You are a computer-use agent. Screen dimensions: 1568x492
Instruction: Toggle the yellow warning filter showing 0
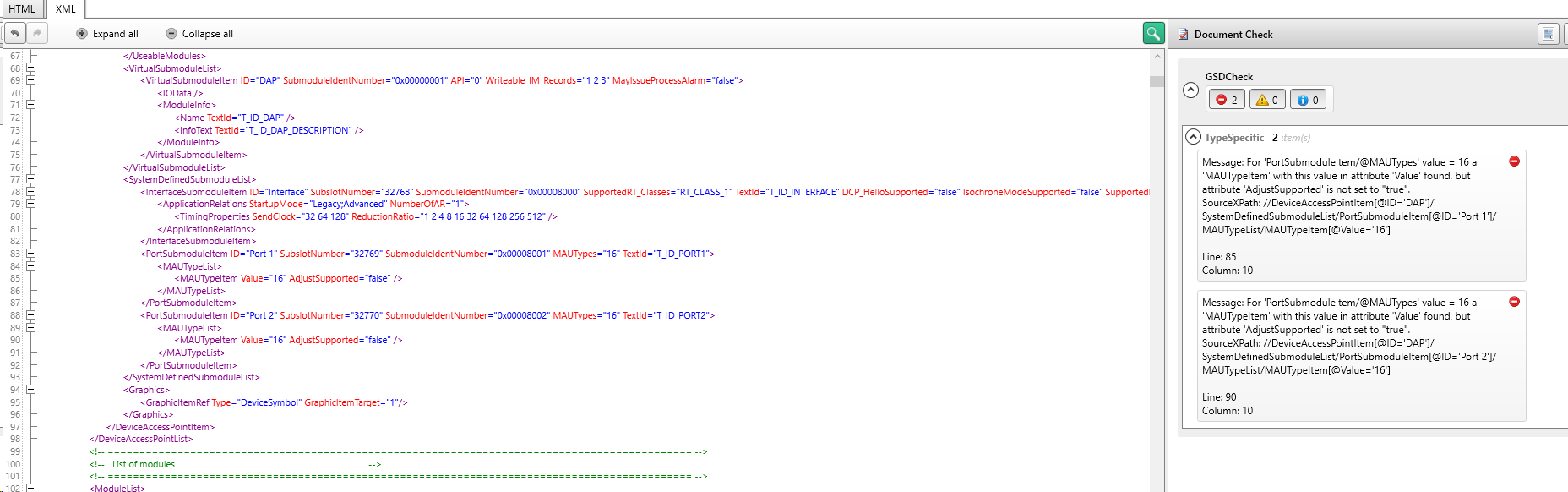click(1267, 100)
